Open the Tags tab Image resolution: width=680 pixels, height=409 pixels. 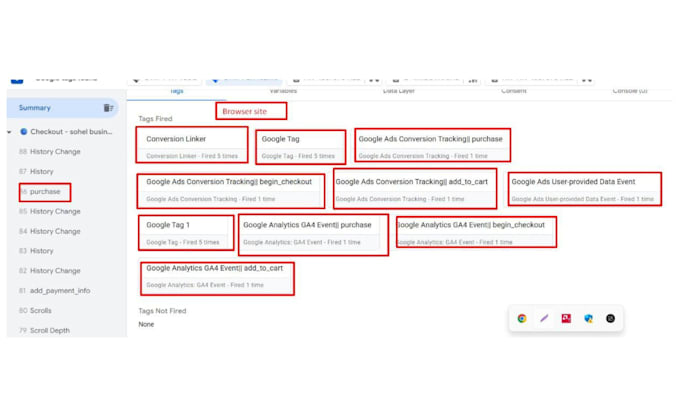(177, 91)
